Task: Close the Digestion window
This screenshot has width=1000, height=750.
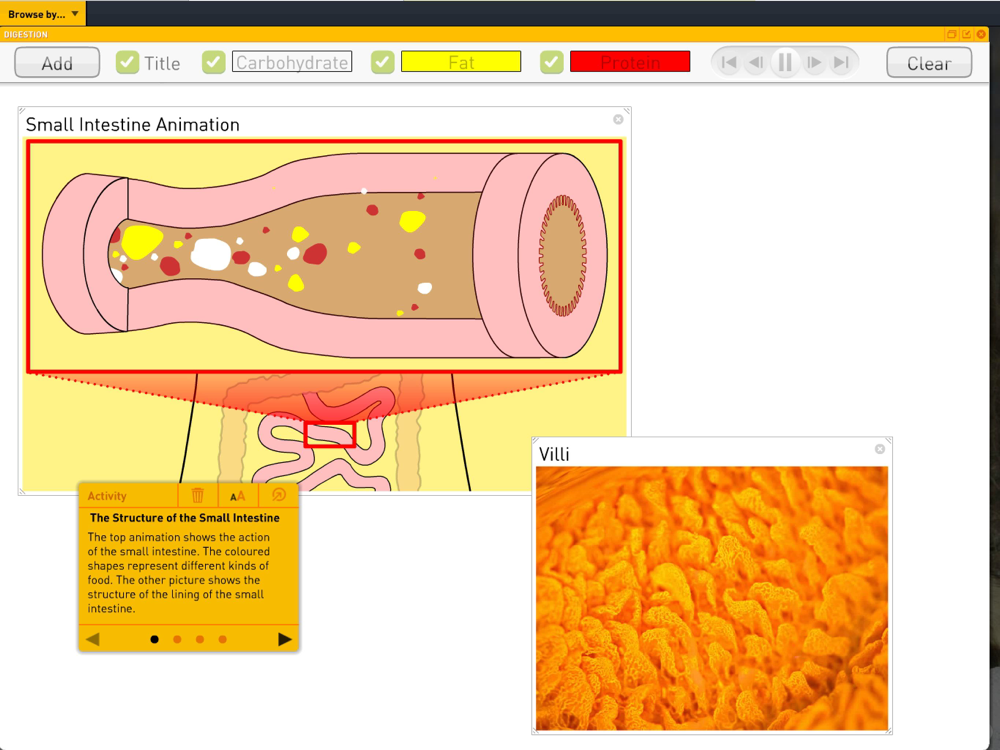Action: [981, 34]
